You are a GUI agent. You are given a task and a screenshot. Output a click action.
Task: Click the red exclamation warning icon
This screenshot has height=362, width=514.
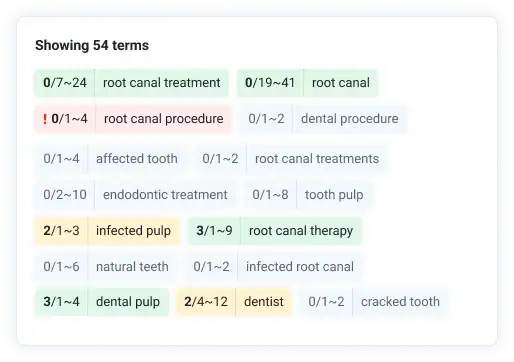click(45, 119)
